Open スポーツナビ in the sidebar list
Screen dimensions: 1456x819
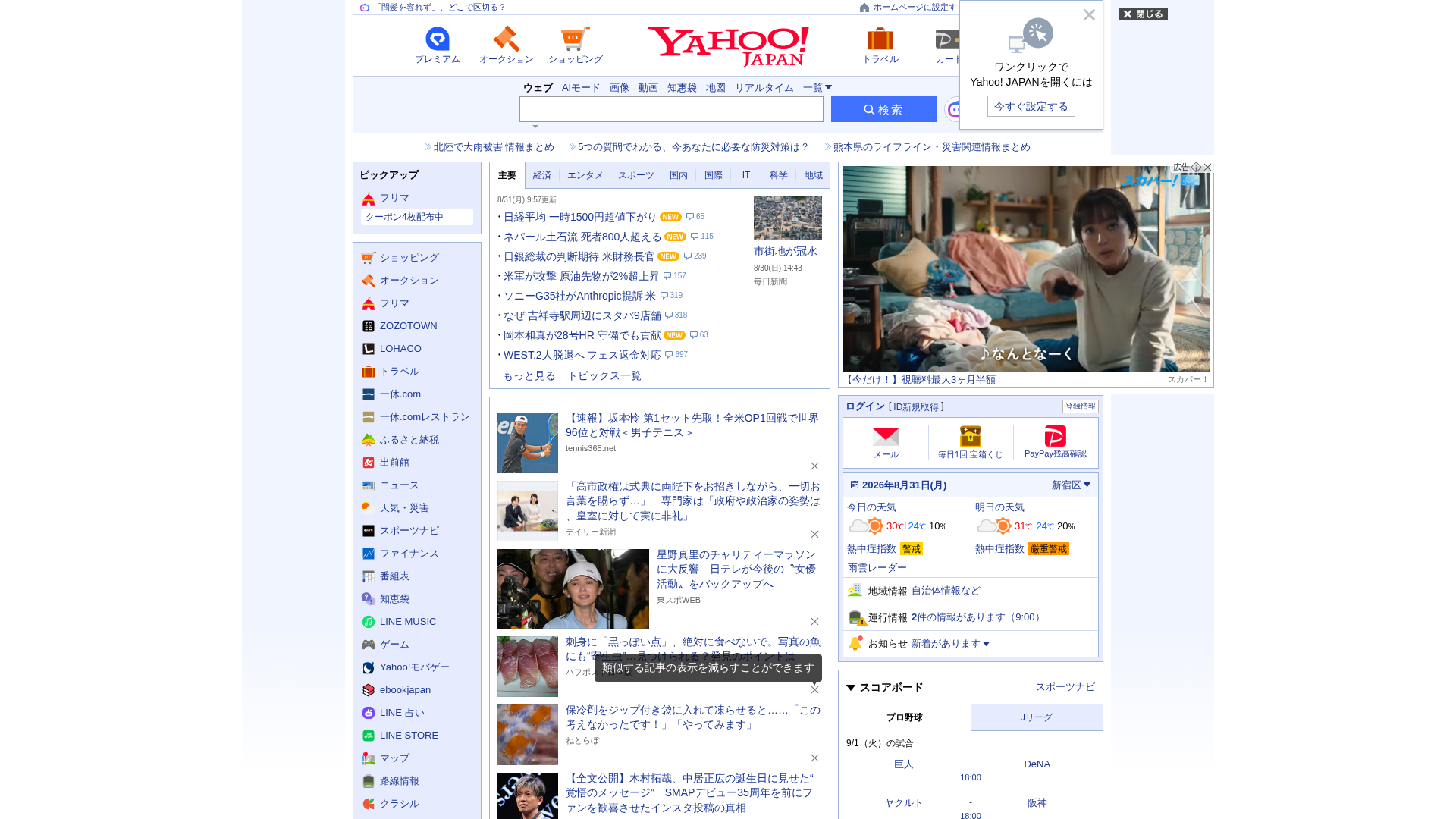point(409,531)
